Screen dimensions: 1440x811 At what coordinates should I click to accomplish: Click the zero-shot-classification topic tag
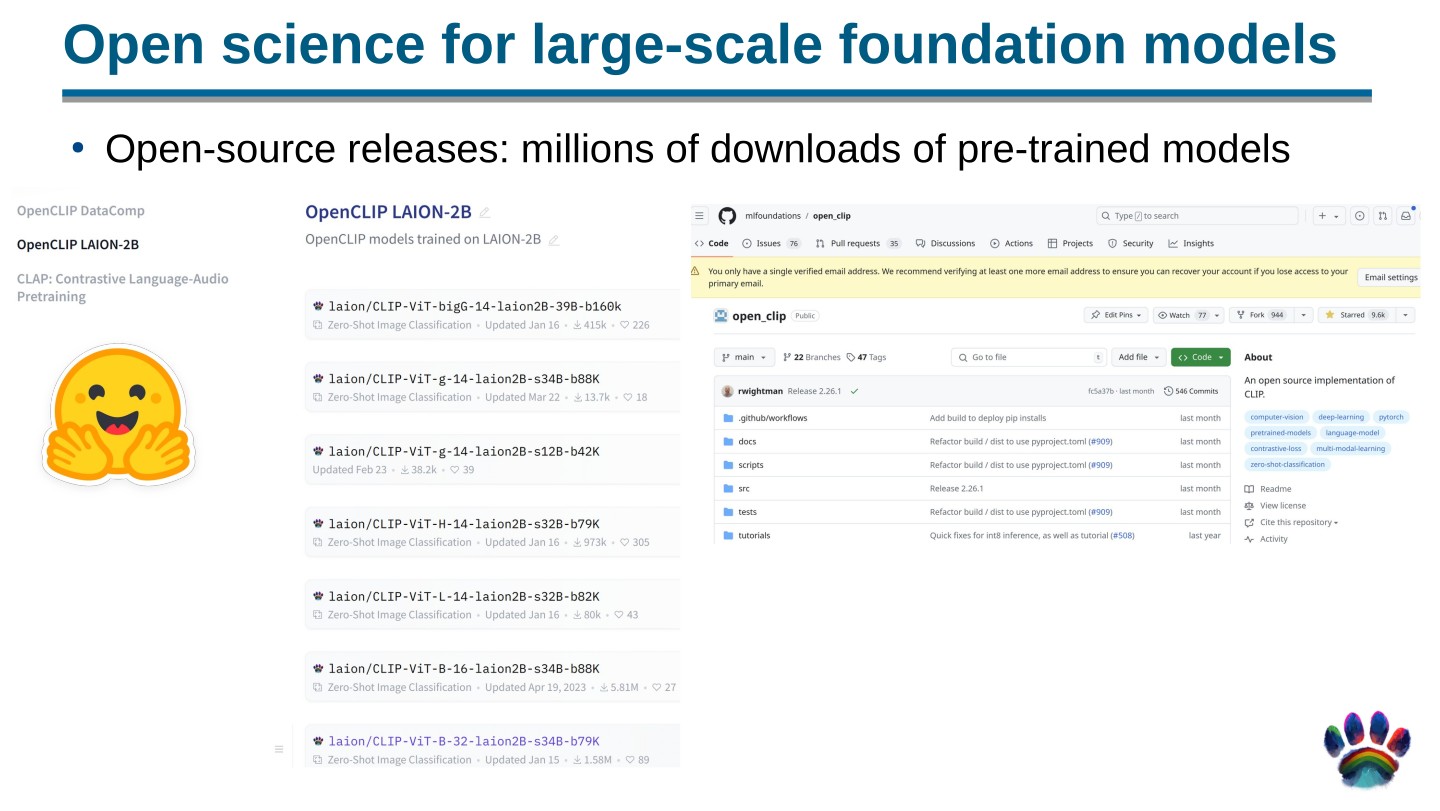pyautogui.click(x=1287, y=464)
